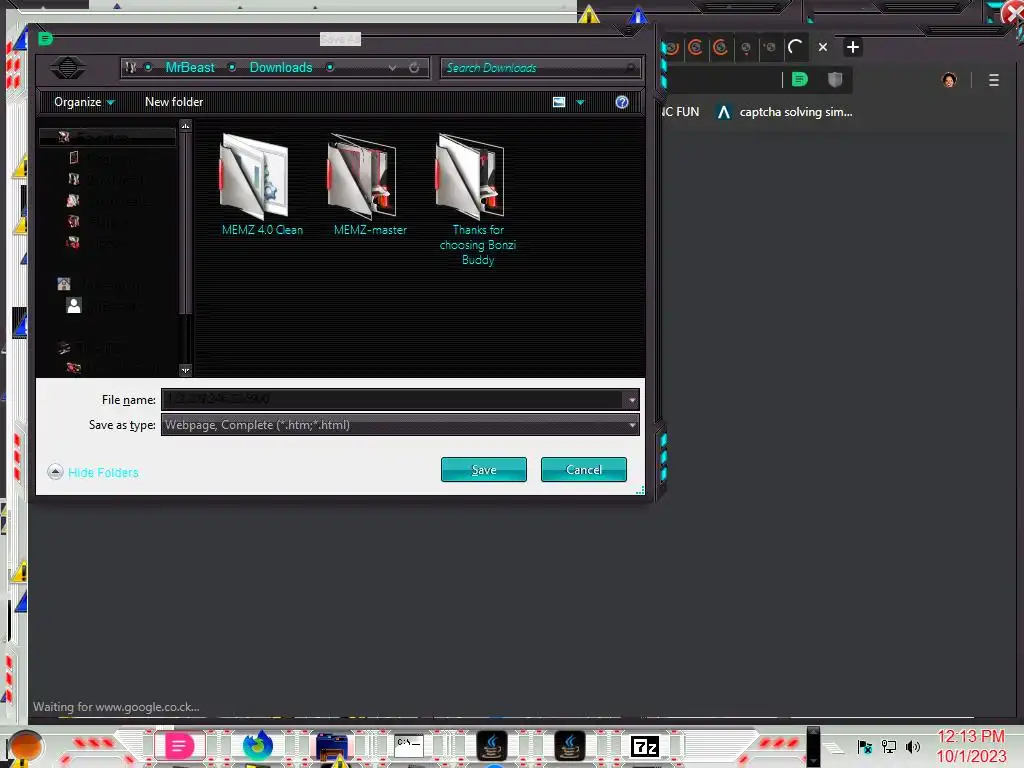Open a new browser tab with plus button

point(852,47)
